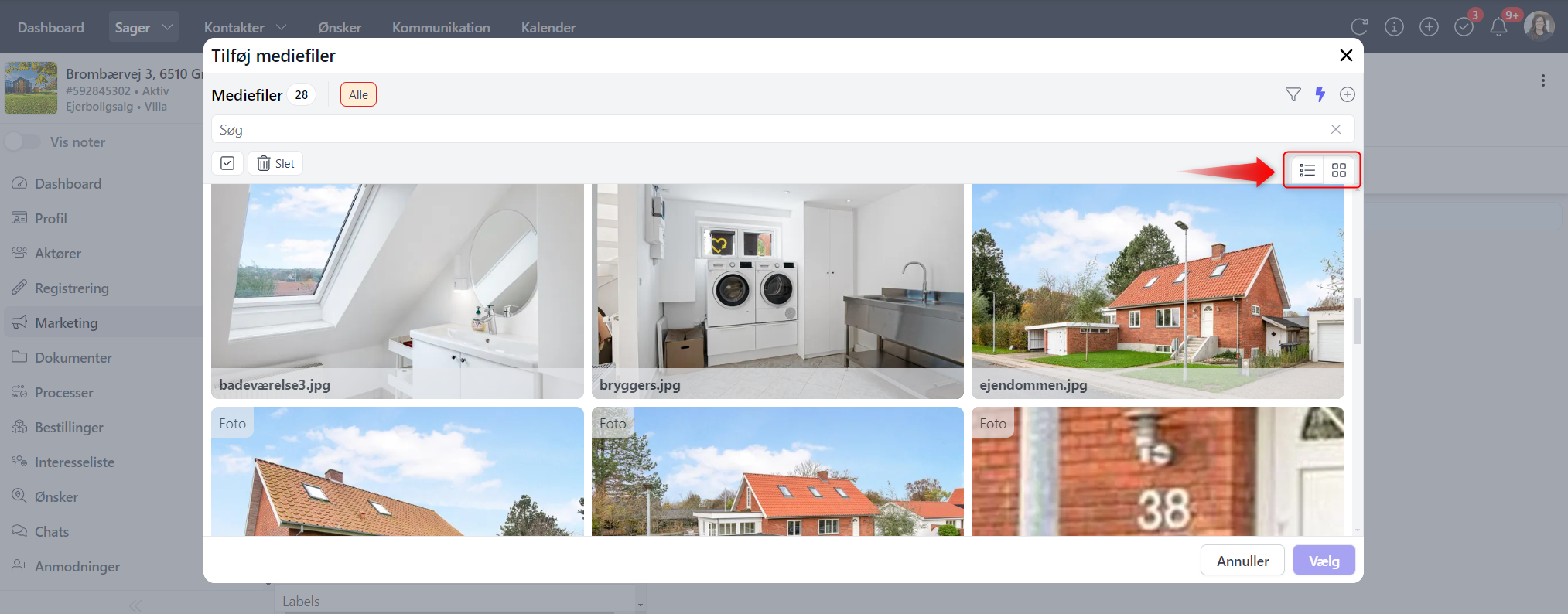Screen dimensions: 1568x614
Task: Select the badeværelse3.jpg thumbnail
Action: [398, 292]
